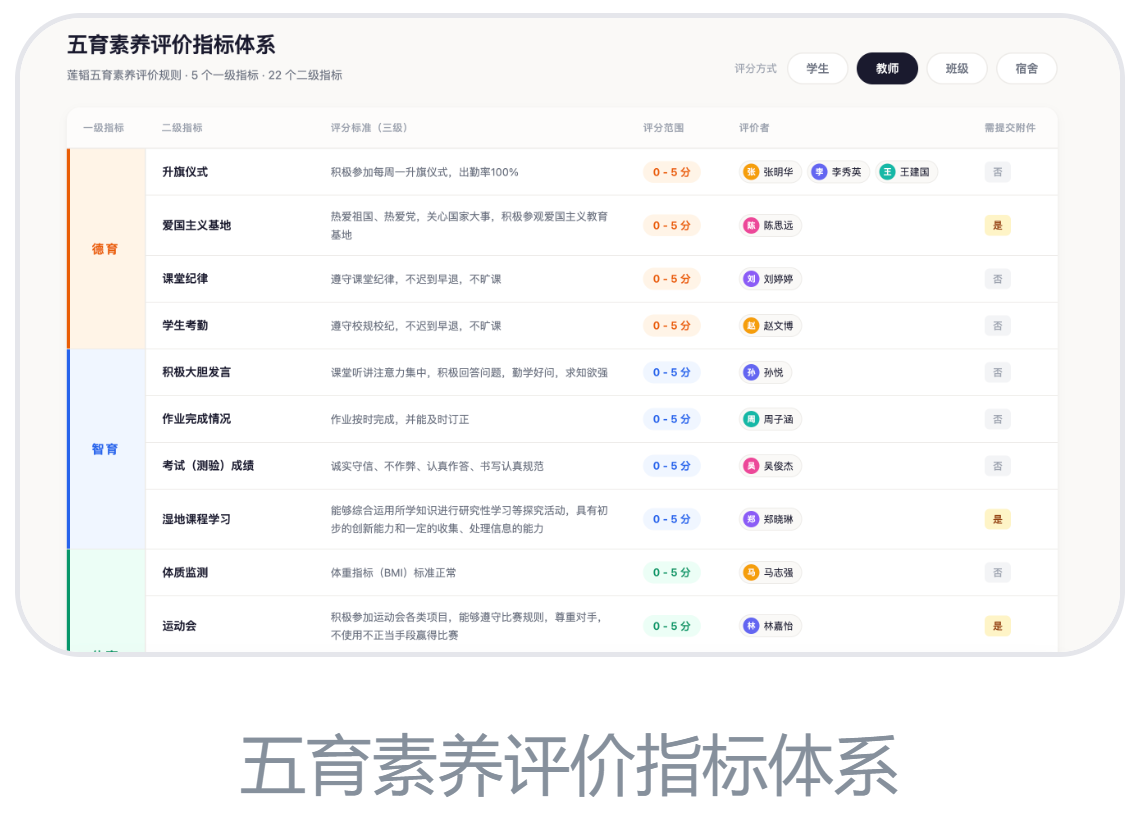Click score range 0-5分 in 运动会 row

pyautogui.click(x=671, y=626)
